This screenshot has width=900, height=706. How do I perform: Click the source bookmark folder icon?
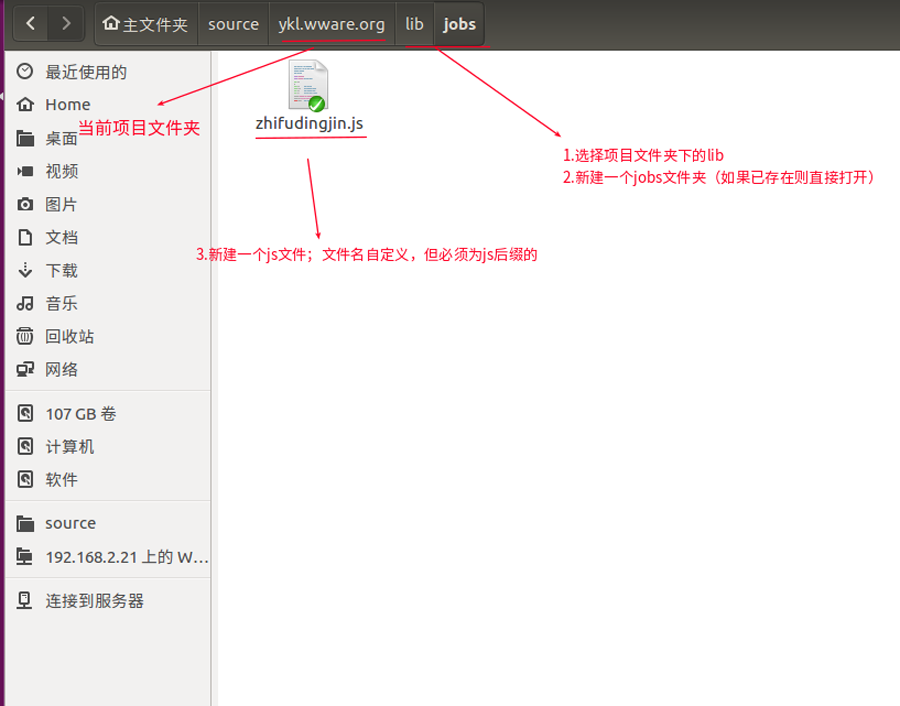tap(25, 523)
